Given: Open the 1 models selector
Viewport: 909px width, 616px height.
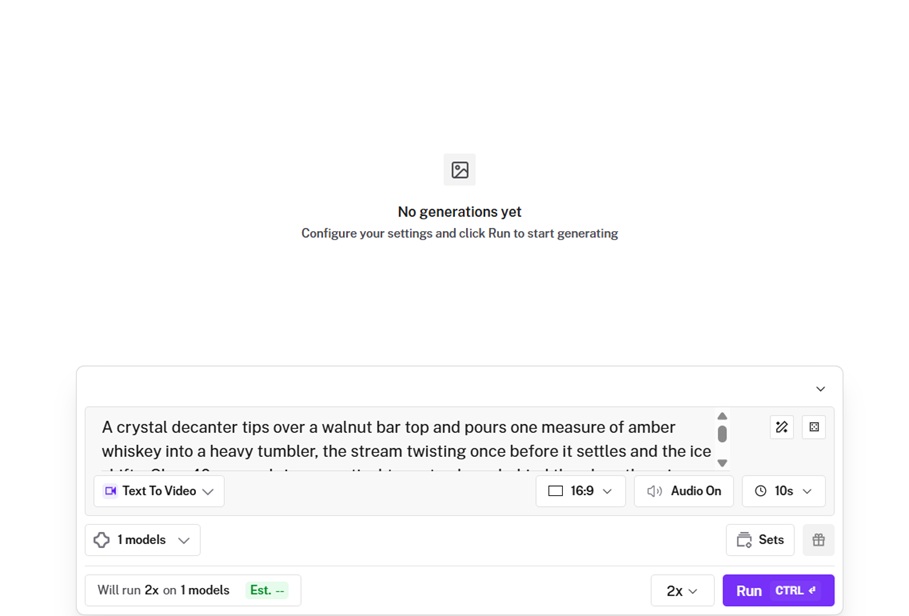Looking at the screenshot, I should (x=143, y=540).
